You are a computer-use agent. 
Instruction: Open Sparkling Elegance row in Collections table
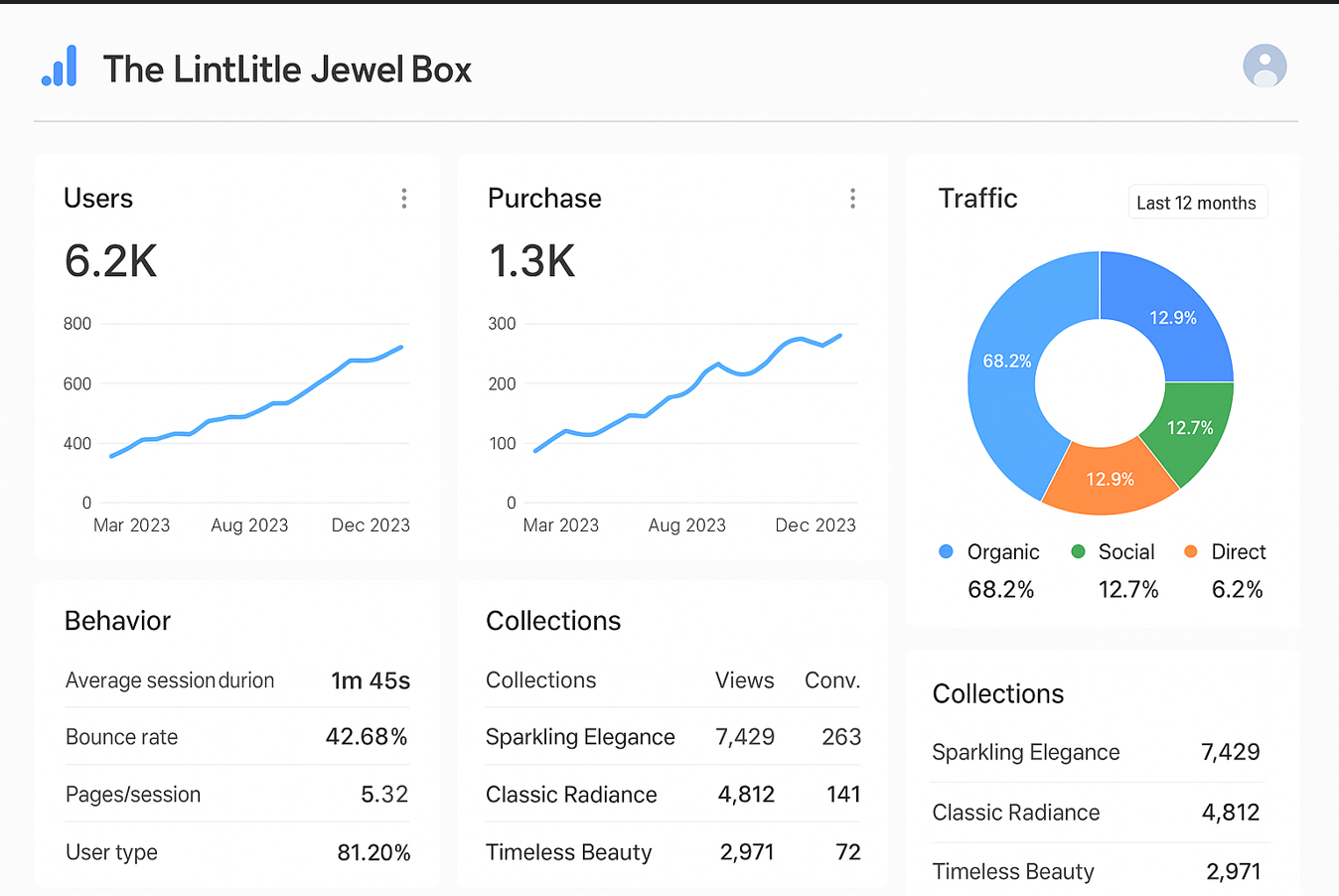point(580,737)
